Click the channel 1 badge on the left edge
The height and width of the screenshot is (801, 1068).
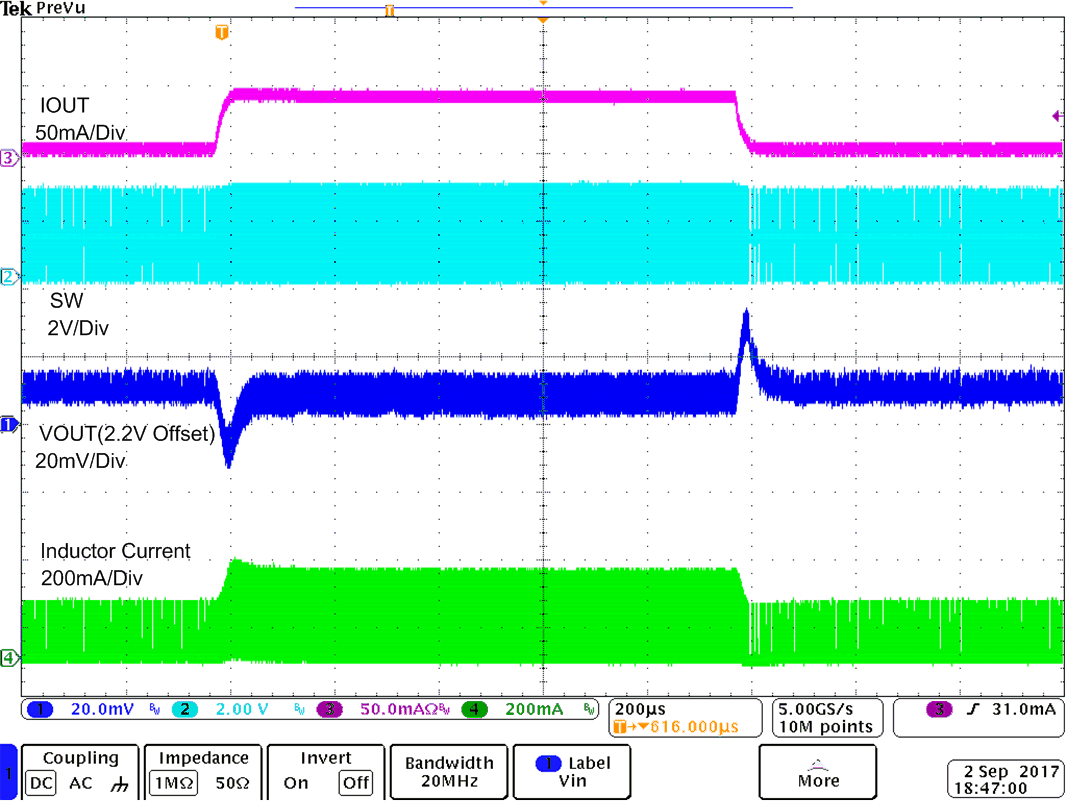point(9,424)
